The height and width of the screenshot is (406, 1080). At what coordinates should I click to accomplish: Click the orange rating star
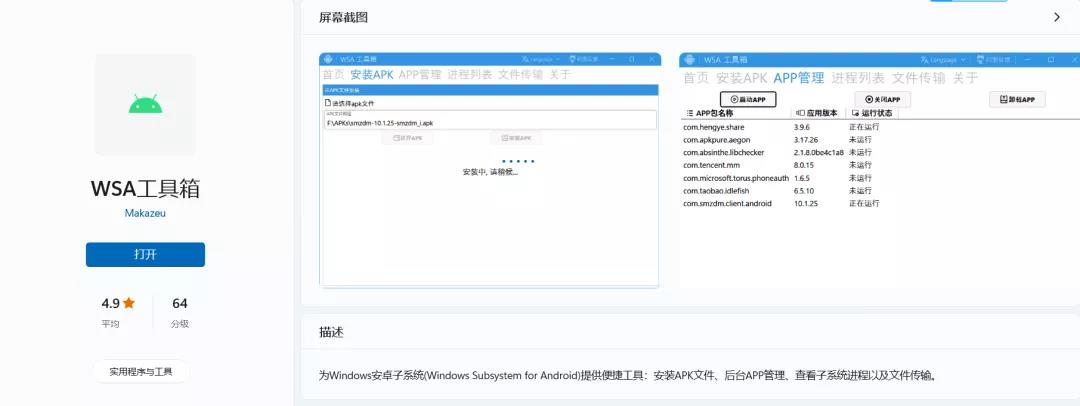tap(129, 303)
